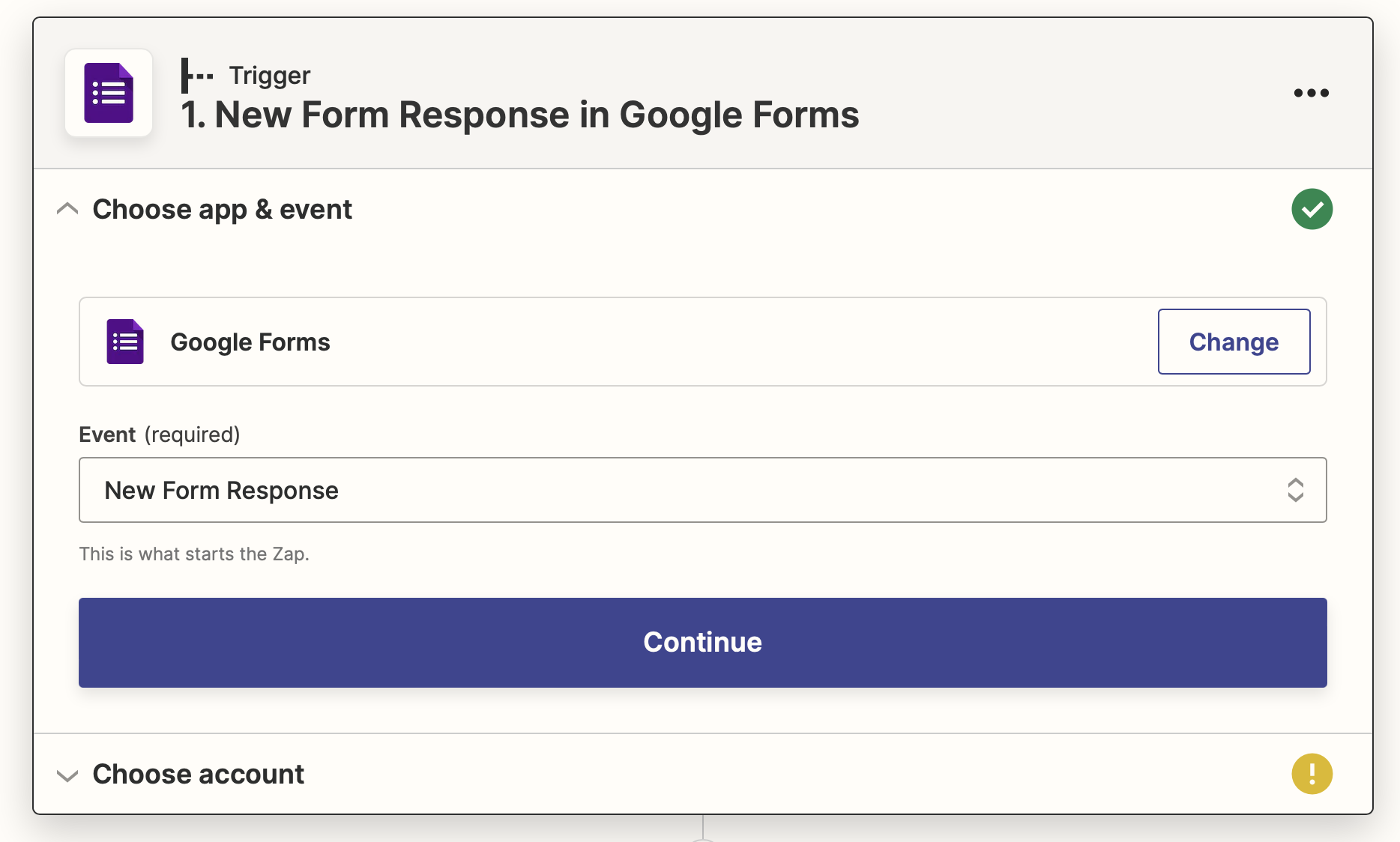Click the large Google Forms app icon in header

109,93
